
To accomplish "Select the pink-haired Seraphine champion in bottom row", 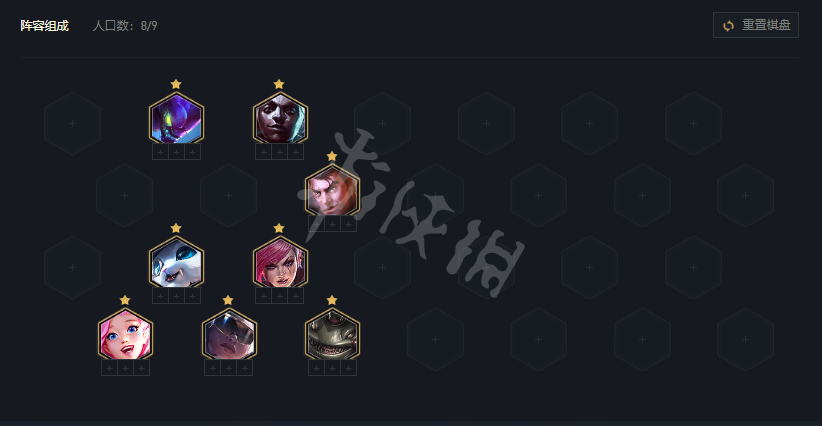I will pos(125,334).
